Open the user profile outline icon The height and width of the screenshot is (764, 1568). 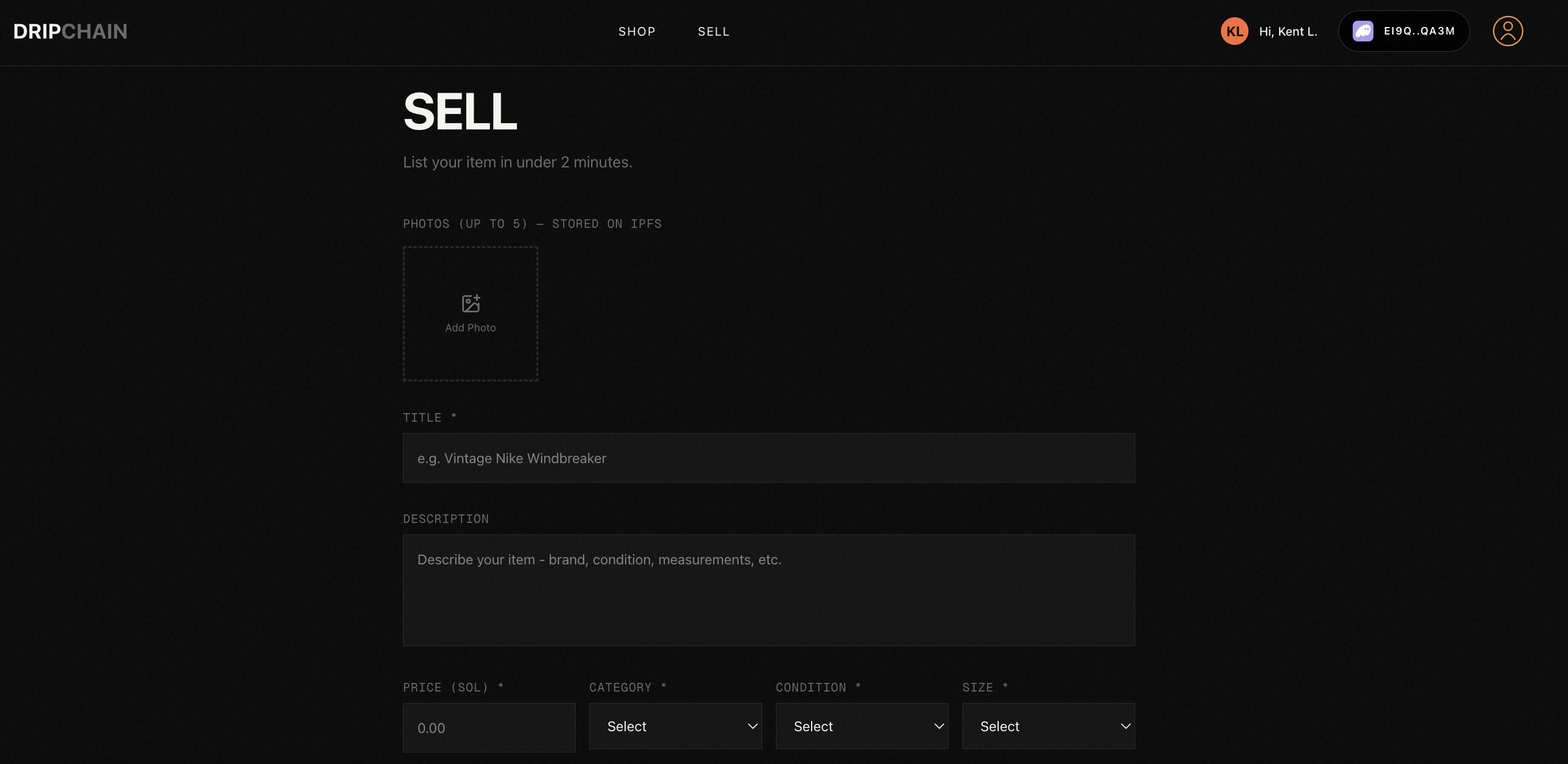click(x=1507, y=31)
